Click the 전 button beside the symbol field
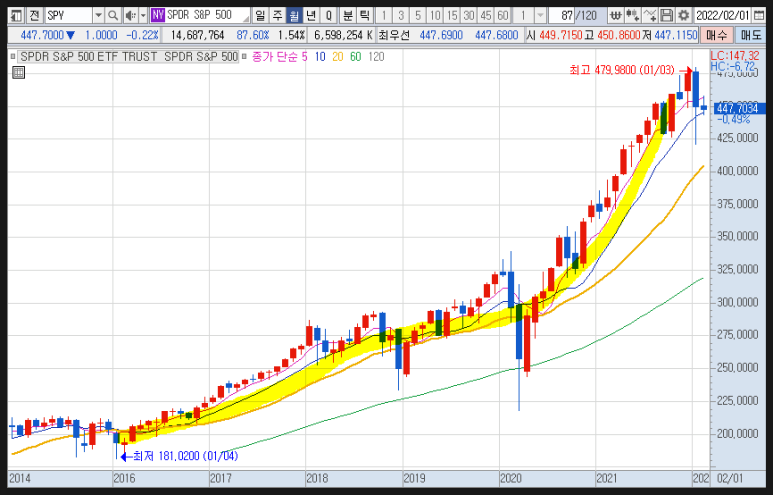The height and width of the screenshot is (495, 773). click(34, 16)
